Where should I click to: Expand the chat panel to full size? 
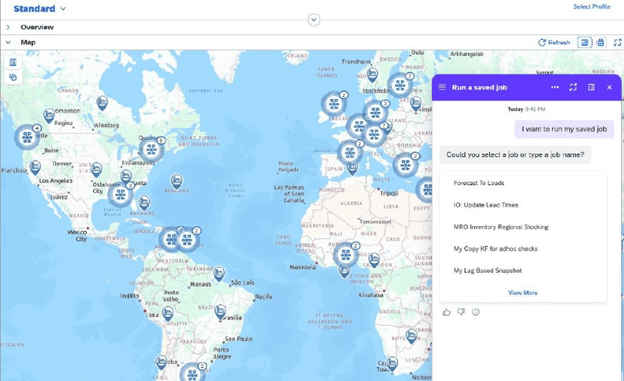[573, 87]
